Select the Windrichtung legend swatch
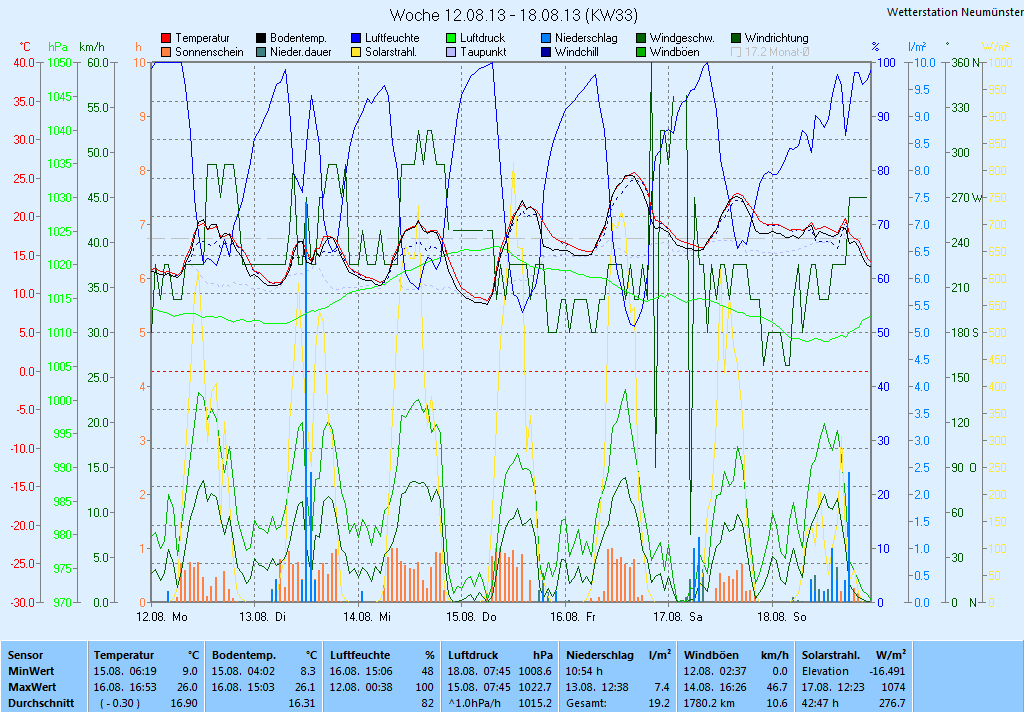1024x712 pixels. pos(736,38)
